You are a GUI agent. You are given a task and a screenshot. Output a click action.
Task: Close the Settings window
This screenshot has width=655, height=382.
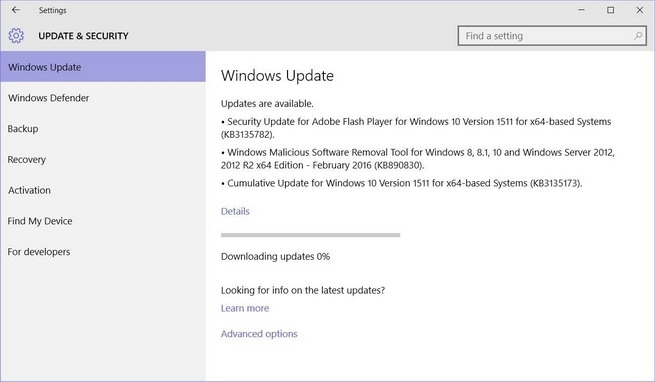pyautogui.click(x=640, y=10)
